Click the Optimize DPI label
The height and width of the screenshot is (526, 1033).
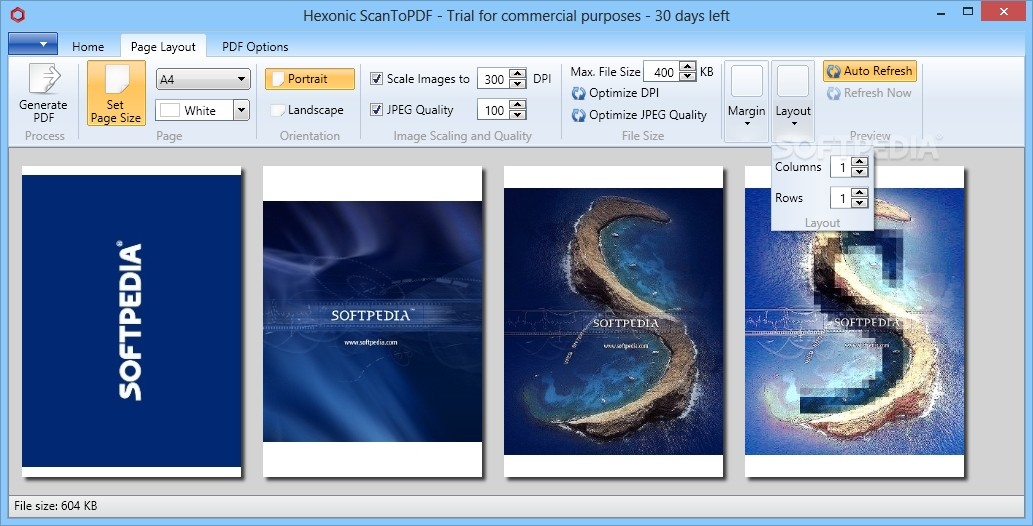(x=624, y=93)
